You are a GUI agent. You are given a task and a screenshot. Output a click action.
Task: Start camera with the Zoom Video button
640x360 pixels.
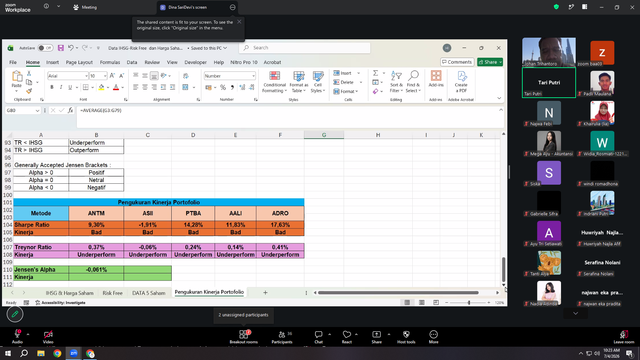point(48,337)
